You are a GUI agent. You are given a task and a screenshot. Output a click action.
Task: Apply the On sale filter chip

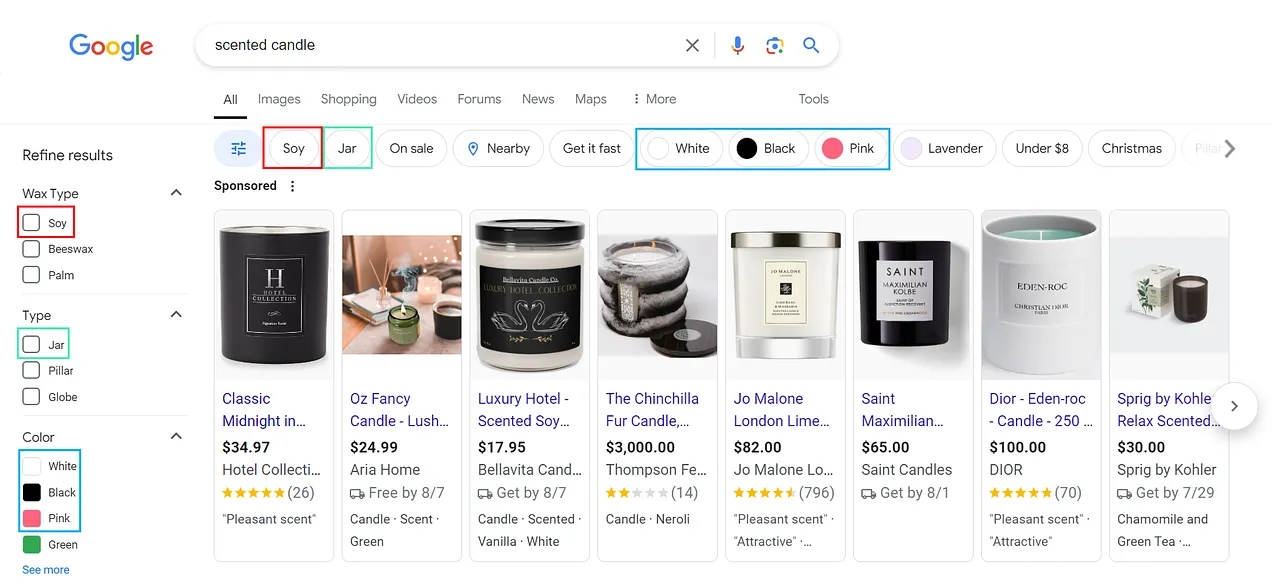[x=411, y=148]
